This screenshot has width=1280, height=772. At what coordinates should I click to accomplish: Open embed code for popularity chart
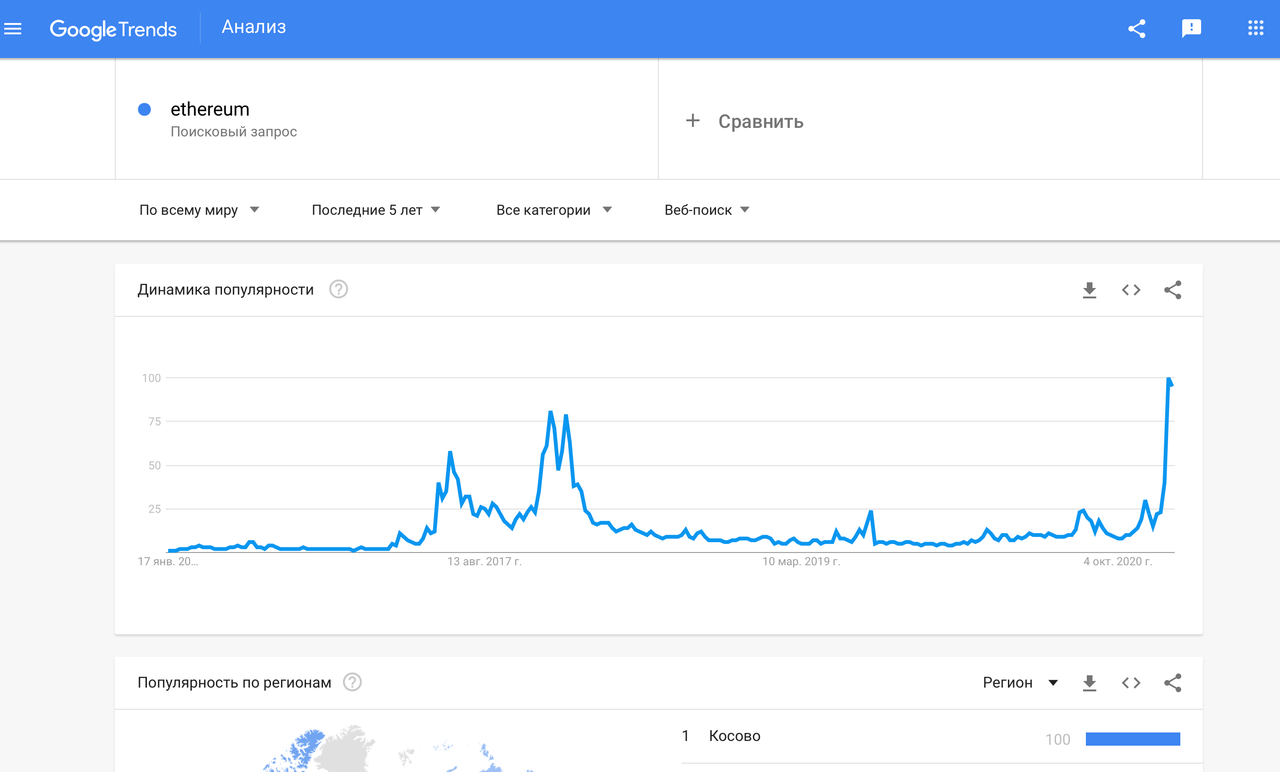pos(1131,290)
